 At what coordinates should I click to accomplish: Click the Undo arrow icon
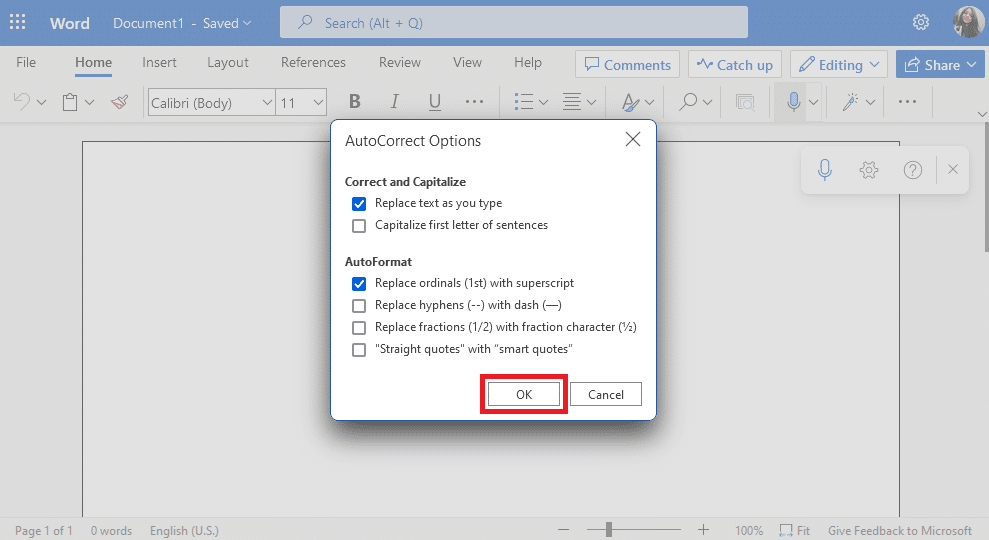pos(21,102)
